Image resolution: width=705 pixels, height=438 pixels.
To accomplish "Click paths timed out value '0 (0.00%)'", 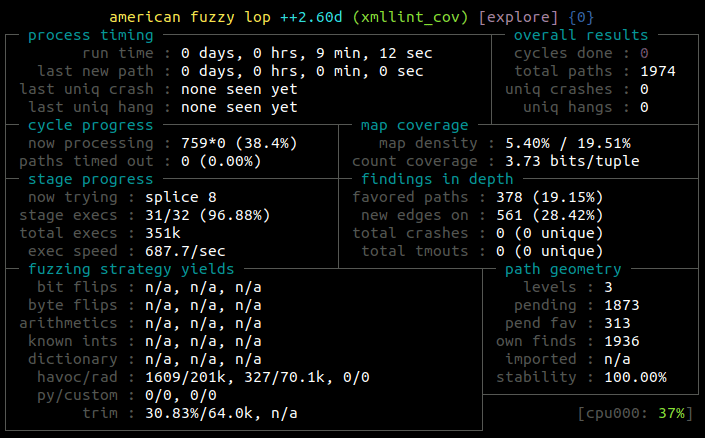I will pyautogui.click(x=221, y=161).
